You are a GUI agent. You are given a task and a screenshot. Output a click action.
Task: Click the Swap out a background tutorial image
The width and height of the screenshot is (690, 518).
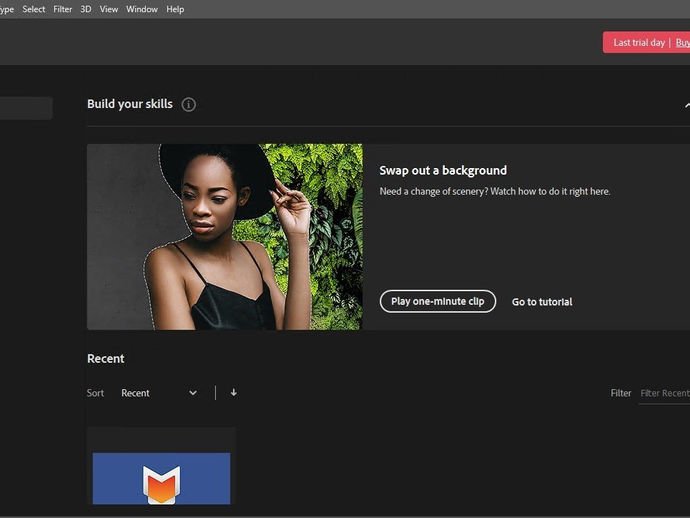coord(225,237)
